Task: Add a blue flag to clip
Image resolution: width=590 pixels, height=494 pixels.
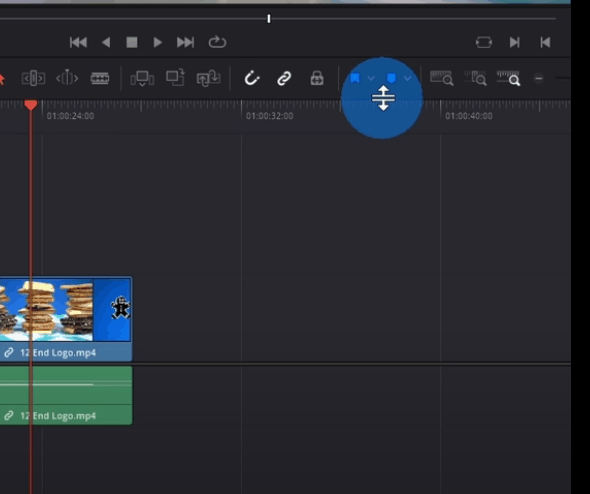Action: coord(355,78)
